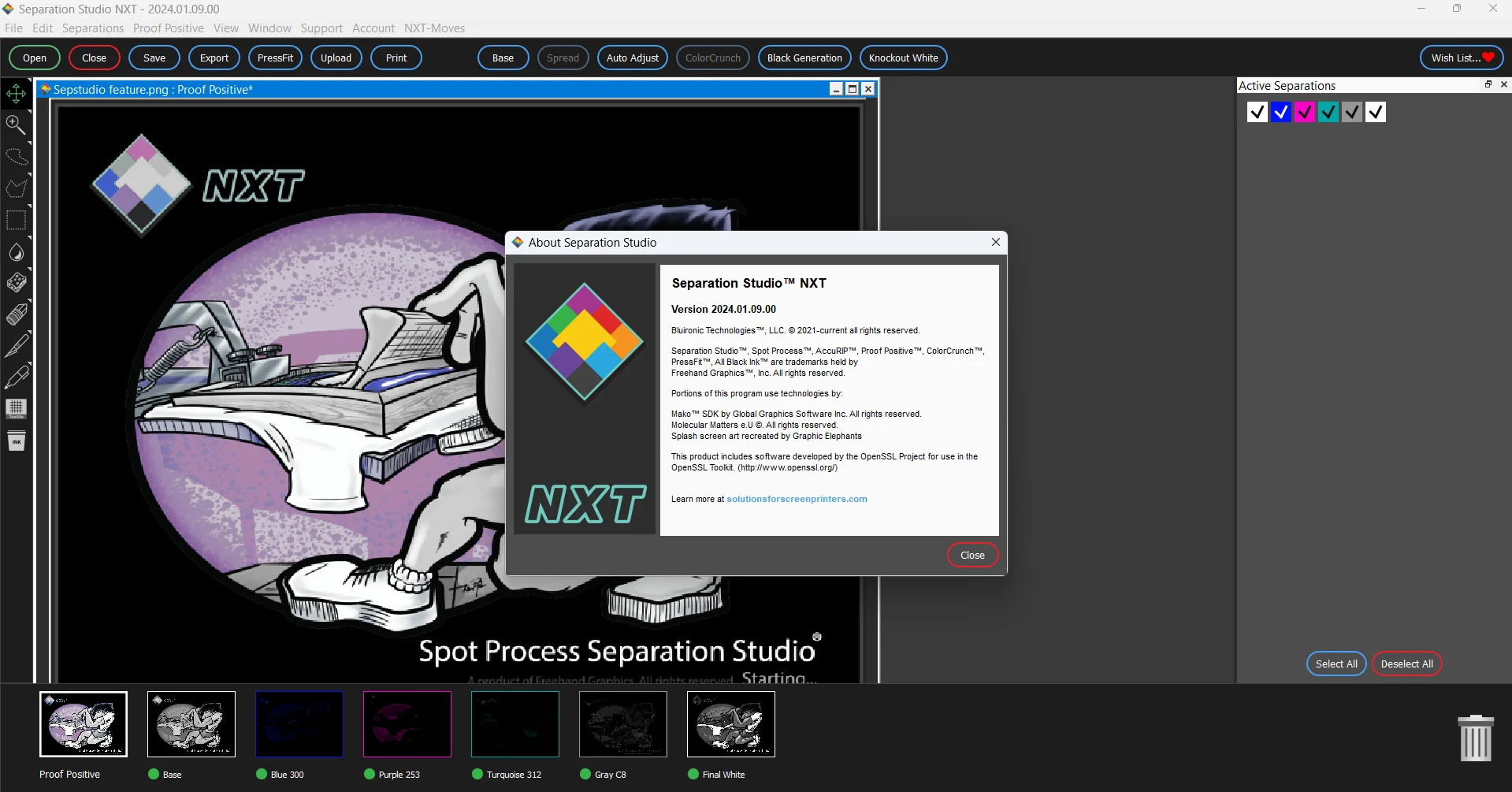The image size is (1512, 792).
Task: Open the Window menu
Action: click(269, 28)
